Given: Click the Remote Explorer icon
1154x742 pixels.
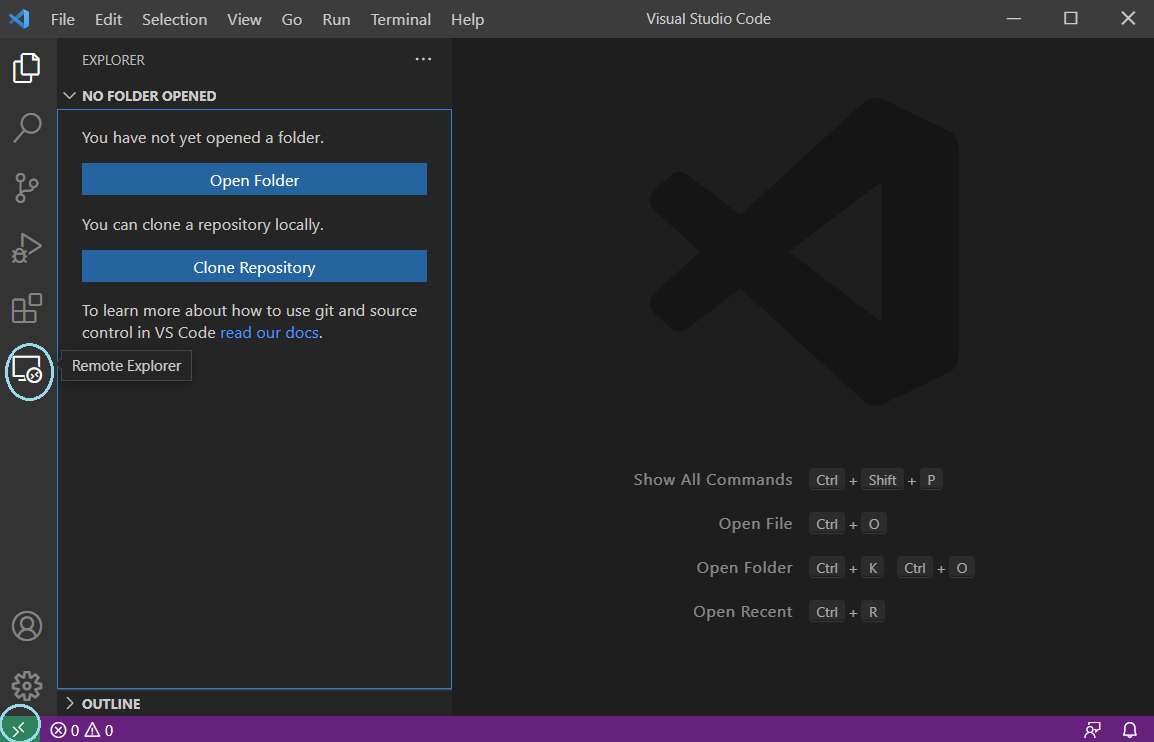Looking at the screenshot, I should [x=27, y=371].
